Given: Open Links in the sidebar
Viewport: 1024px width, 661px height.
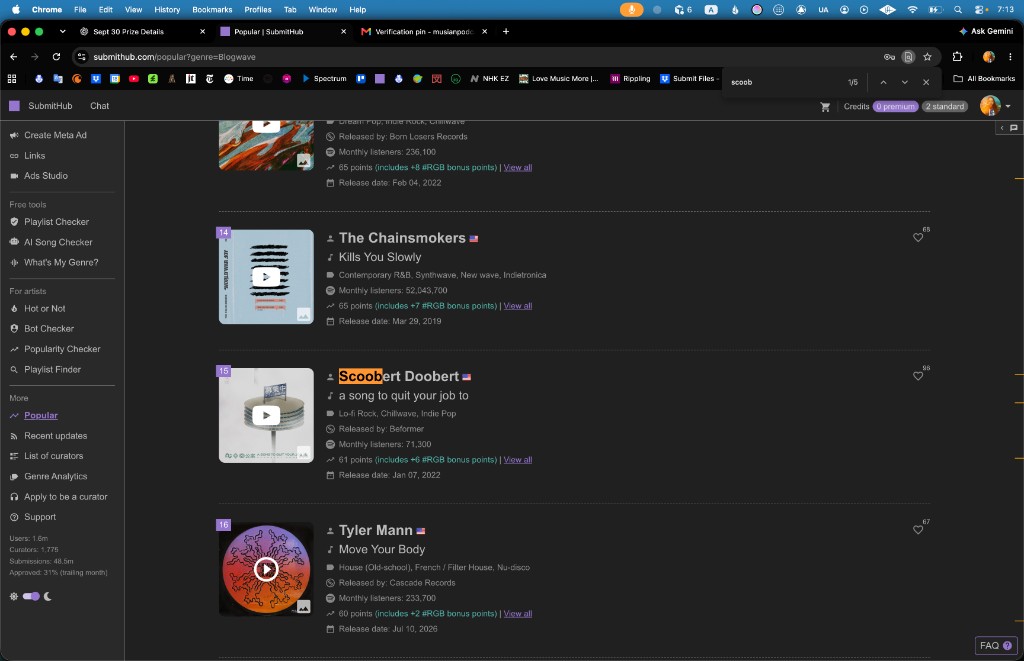Looking at the screenshot, I should 34,155.
